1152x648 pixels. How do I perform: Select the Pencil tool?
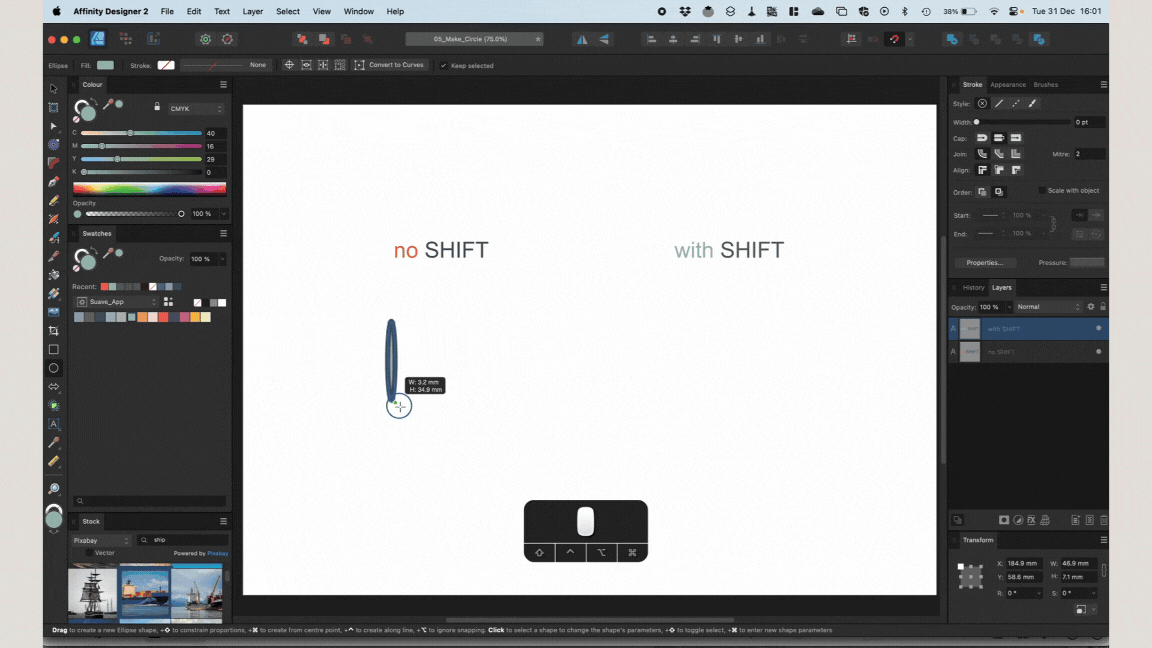click(54, 200)
